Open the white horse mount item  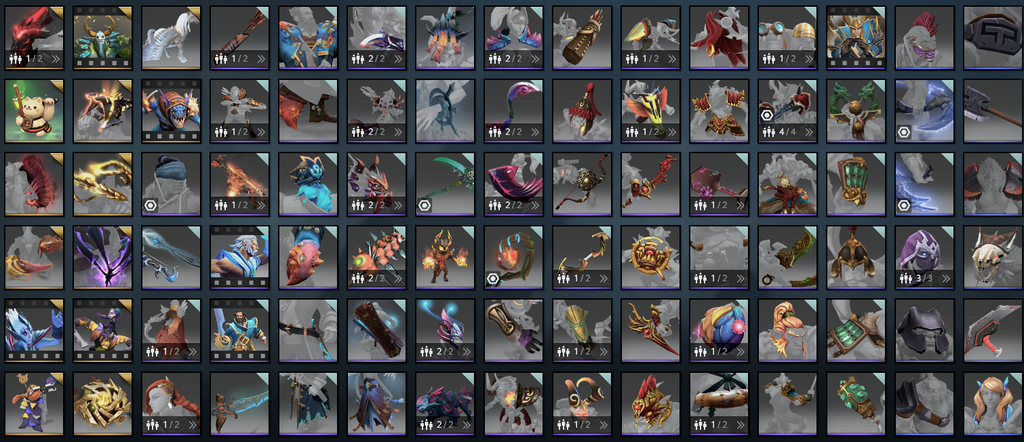(x=171, y=38)
